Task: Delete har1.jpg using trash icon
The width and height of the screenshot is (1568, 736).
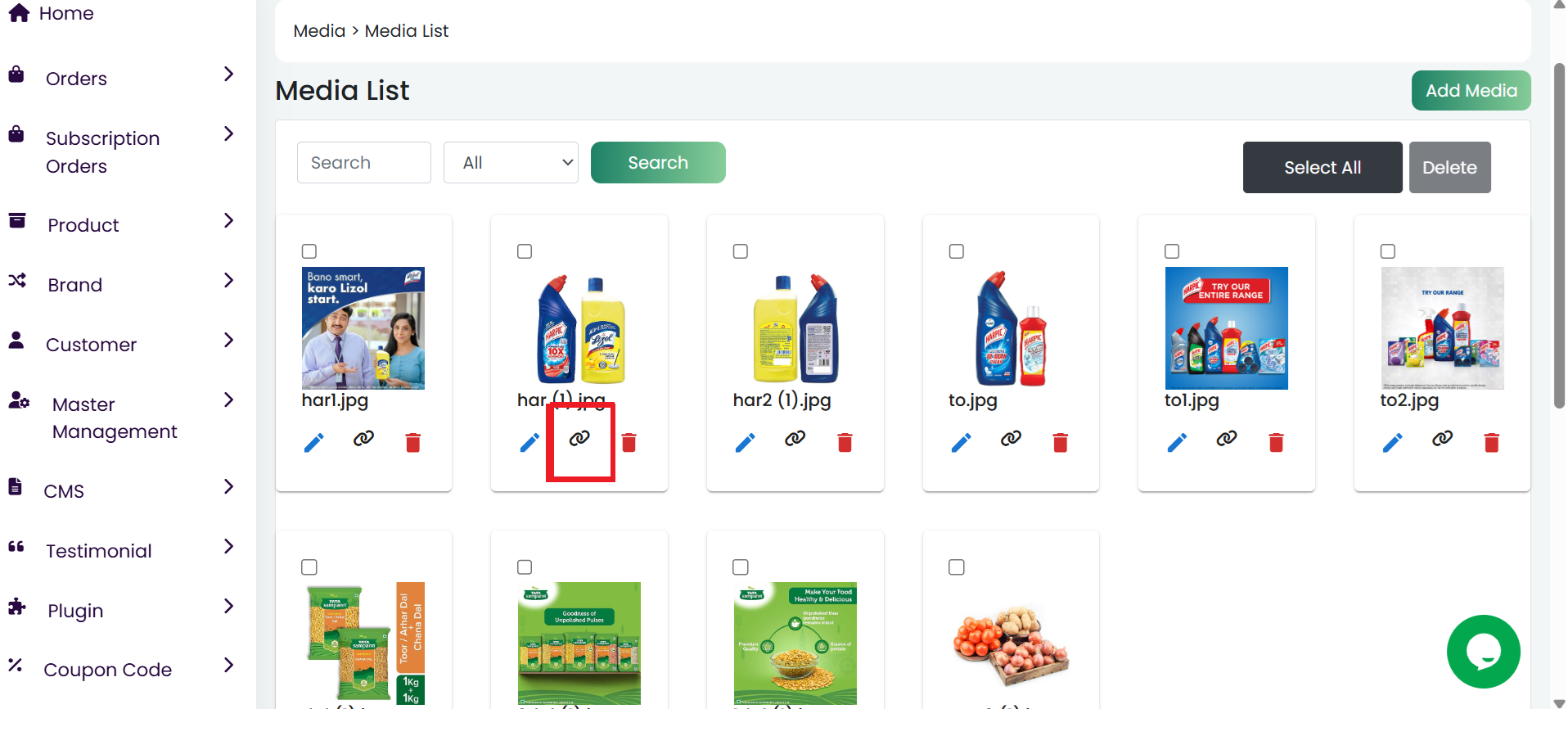Action: pos(413,443)
